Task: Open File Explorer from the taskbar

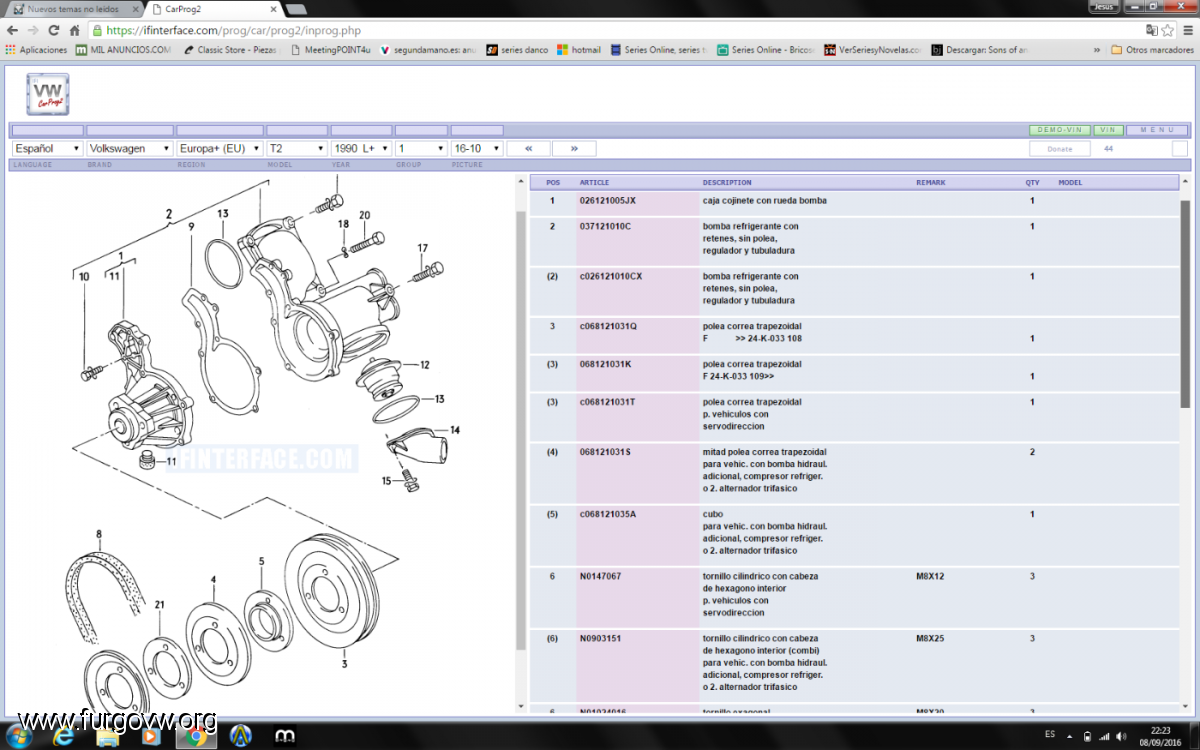Action: (108, 736)
